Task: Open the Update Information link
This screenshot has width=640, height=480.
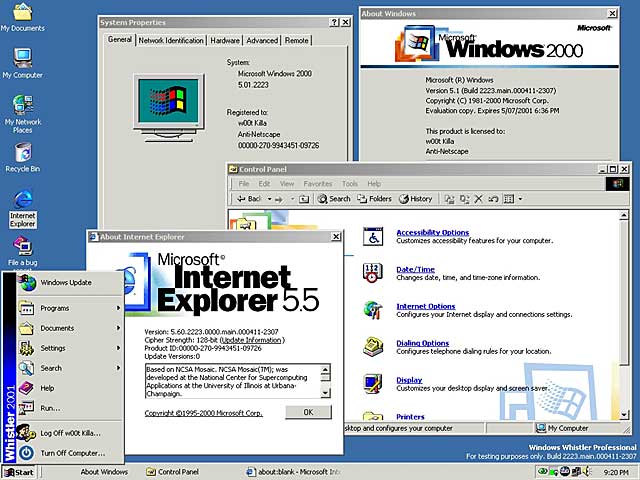Action: tap(251, 340)
